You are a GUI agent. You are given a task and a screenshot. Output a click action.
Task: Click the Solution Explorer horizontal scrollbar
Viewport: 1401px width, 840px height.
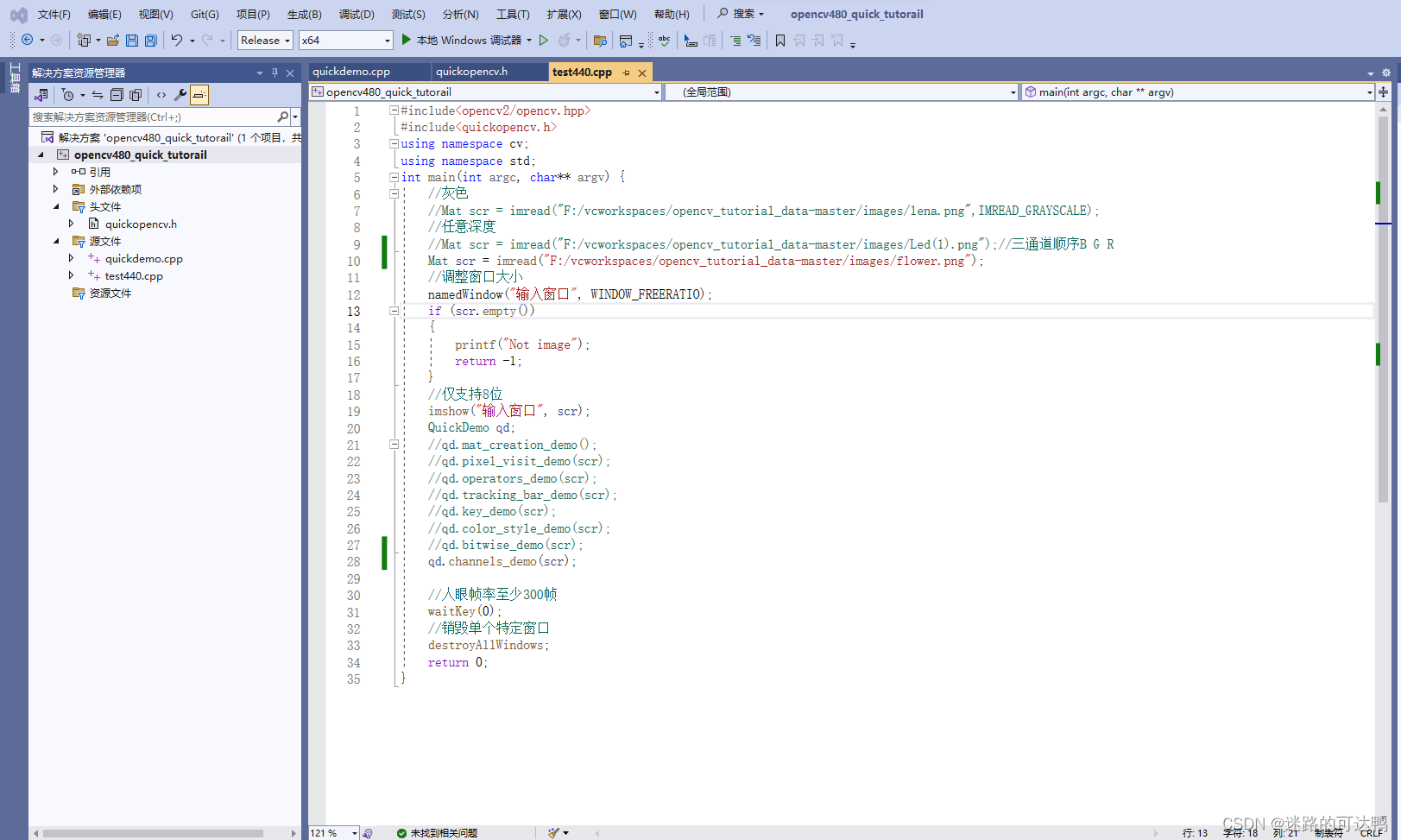153,833
